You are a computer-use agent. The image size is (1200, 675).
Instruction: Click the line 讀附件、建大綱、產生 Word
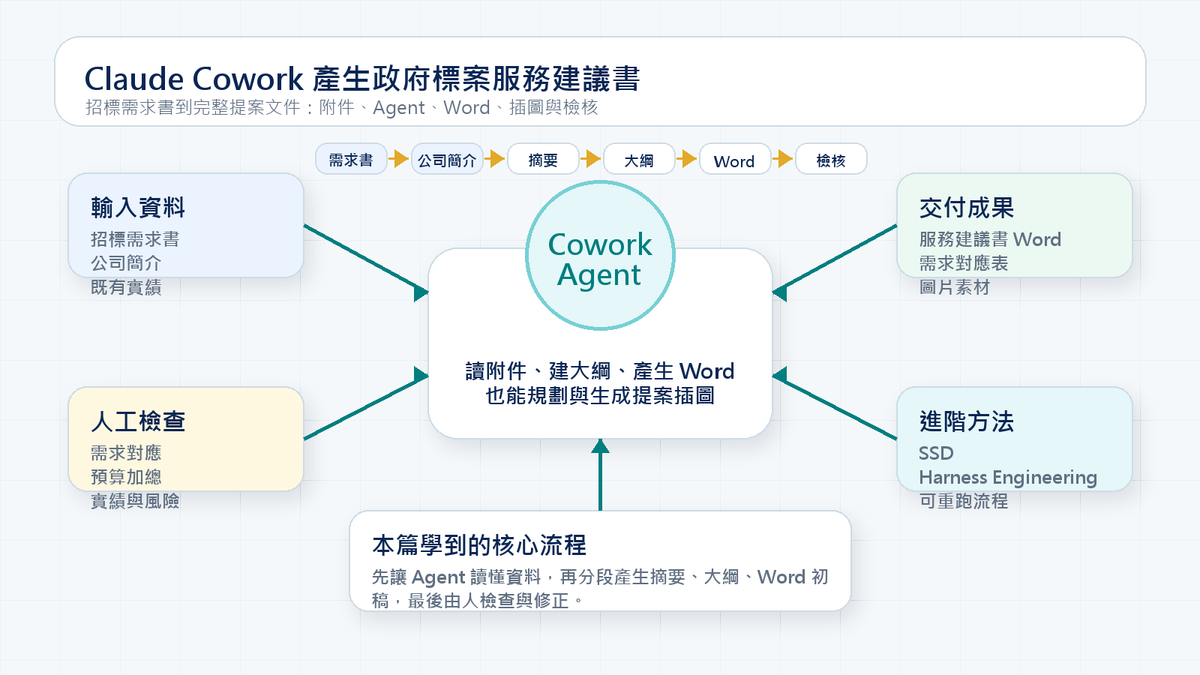pos(600,372)
